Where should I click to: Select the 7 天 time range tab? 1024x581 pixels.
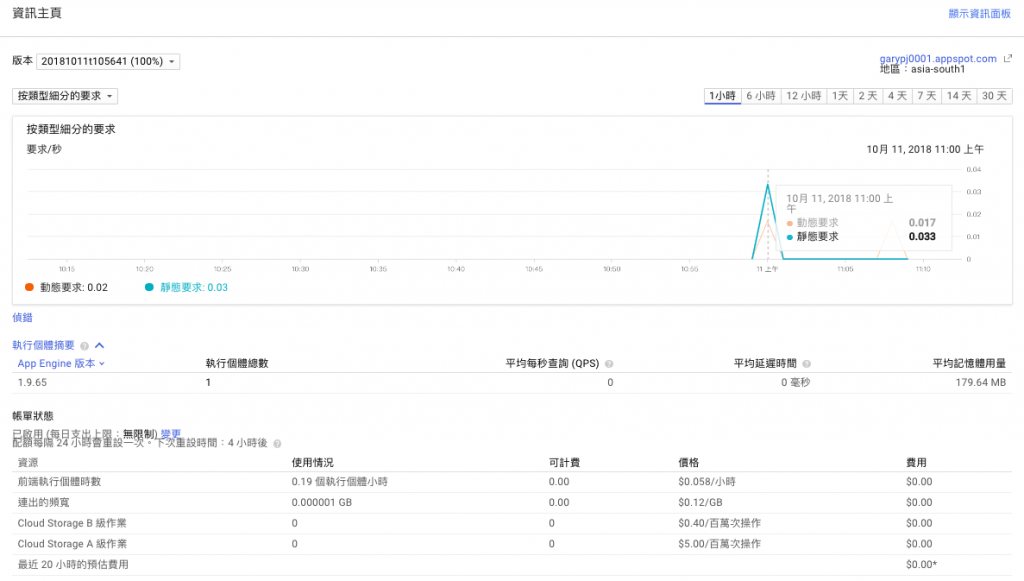point(927,96)
